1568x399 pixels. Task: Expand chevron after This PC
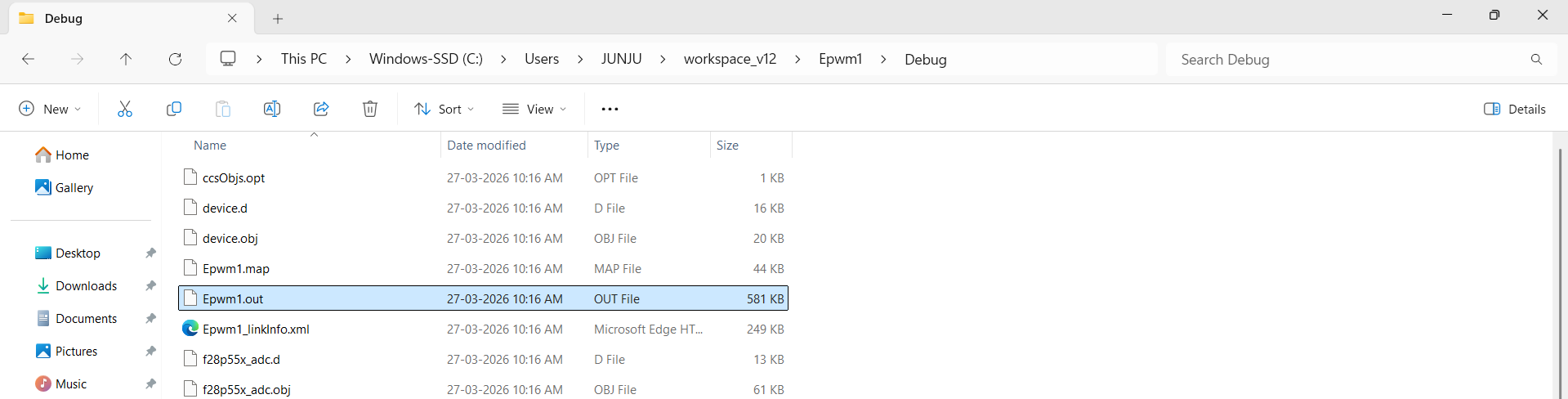(x=348, y=60)
